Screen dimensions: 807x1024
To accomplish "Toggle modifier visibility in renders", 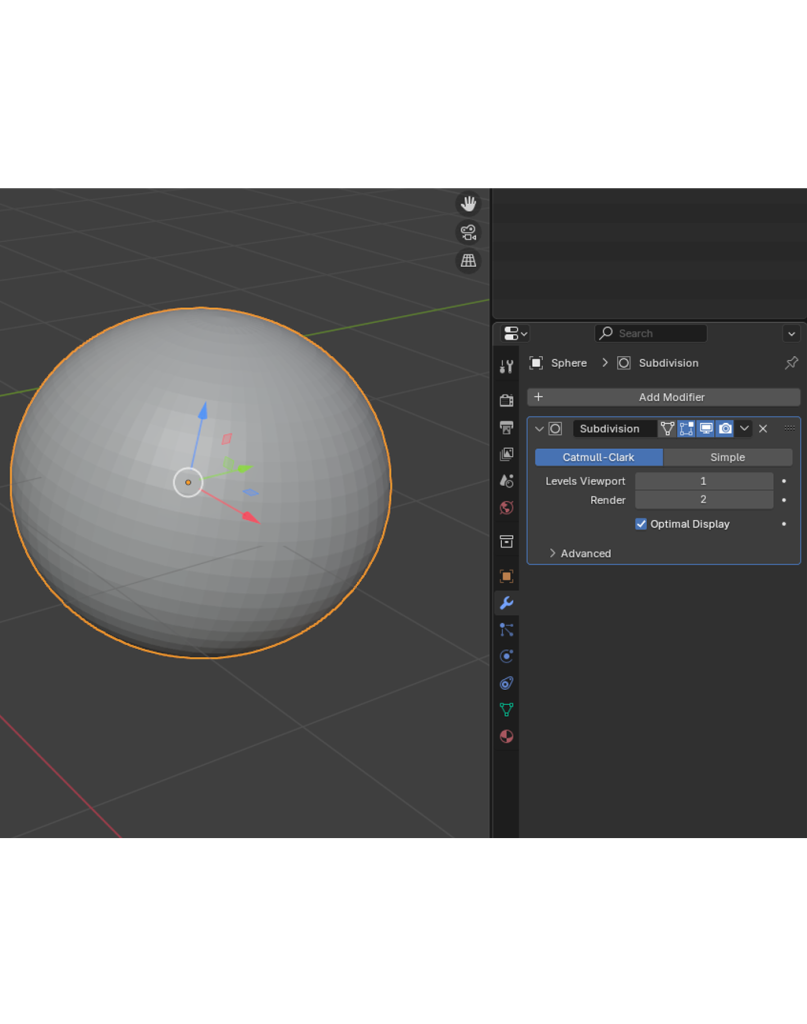I will (x=725, y=429).
